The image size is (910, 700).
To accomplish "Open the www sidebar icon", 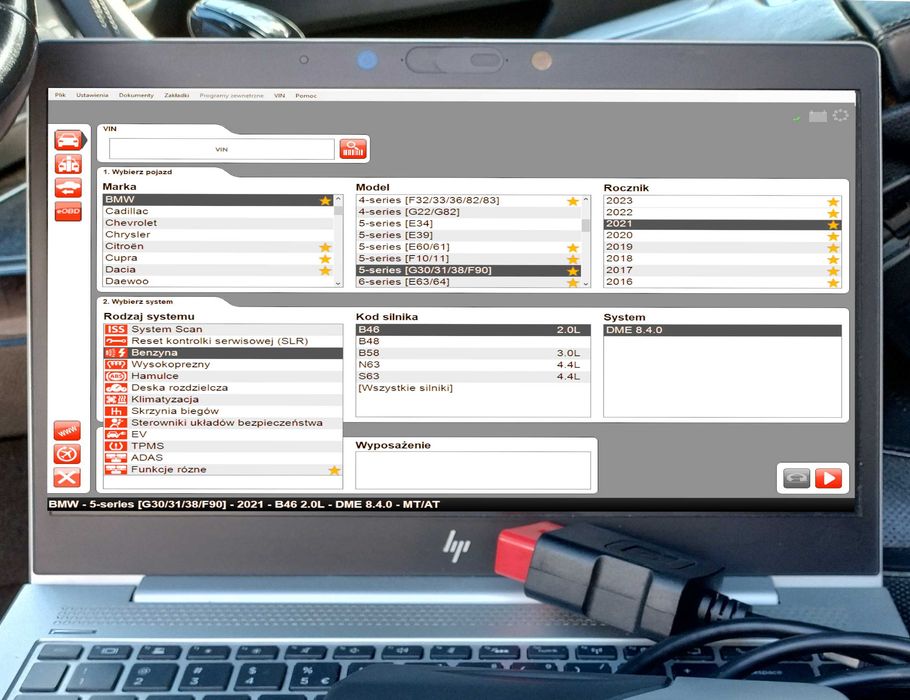I will click(x=67, y=431).
